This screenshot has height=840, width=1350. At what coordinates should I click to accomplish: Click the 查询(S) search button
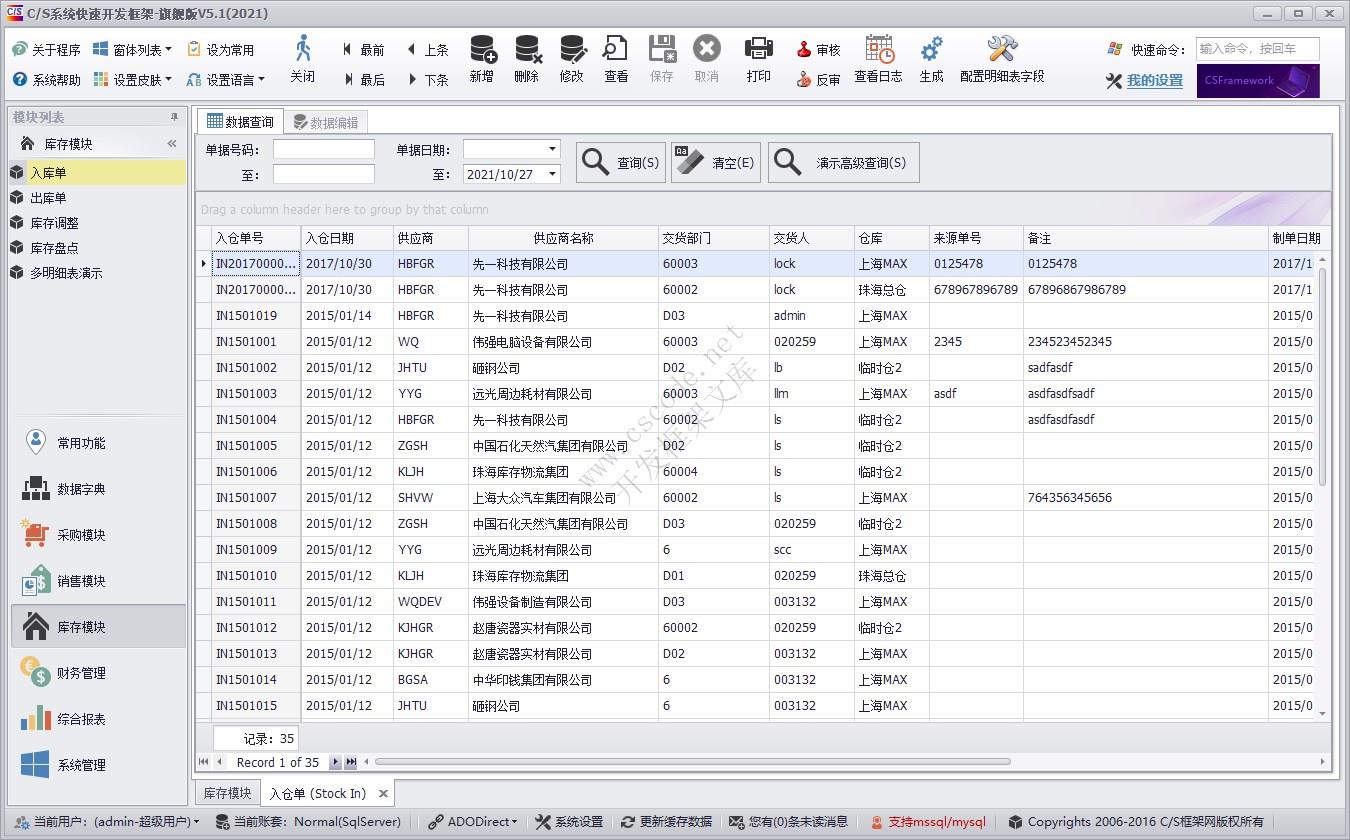620,163
